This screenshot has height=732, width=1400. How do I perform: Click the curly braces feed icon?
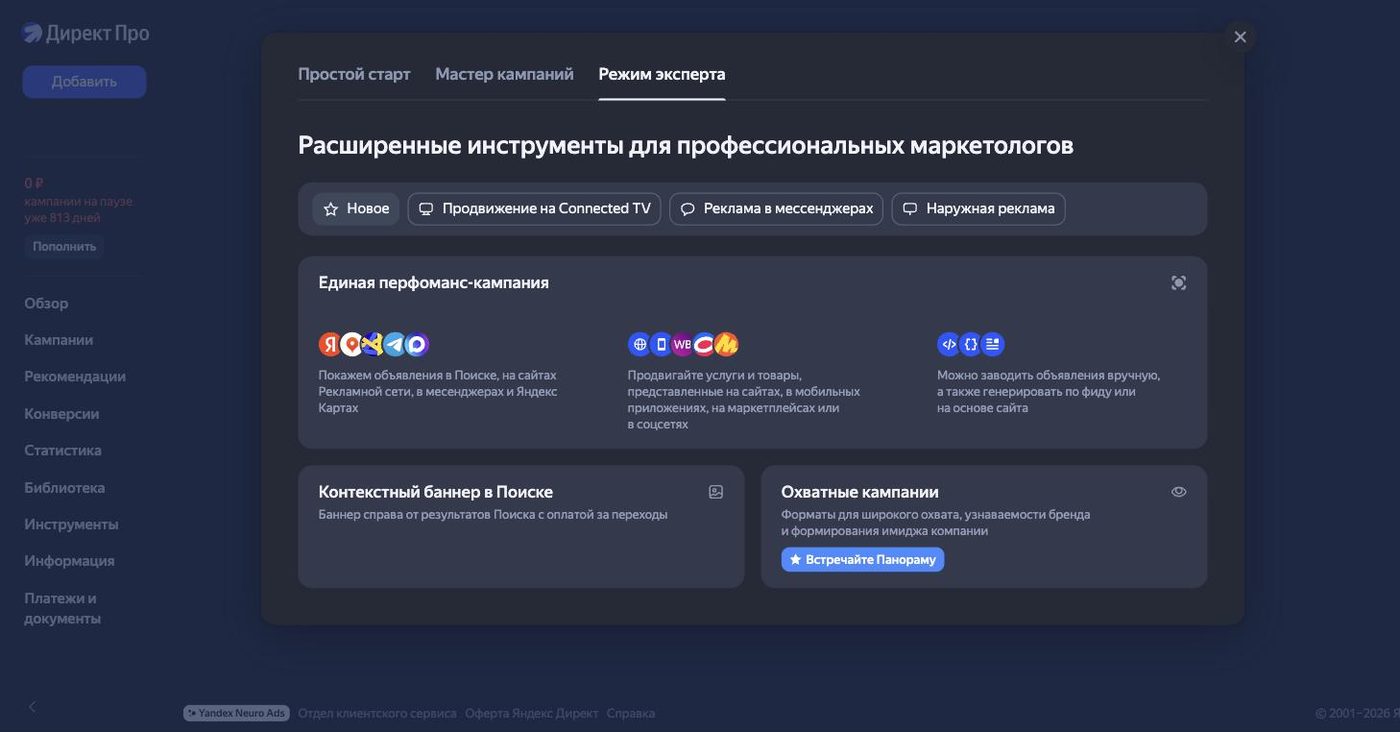pyautogui.click(x=971, y=344)
